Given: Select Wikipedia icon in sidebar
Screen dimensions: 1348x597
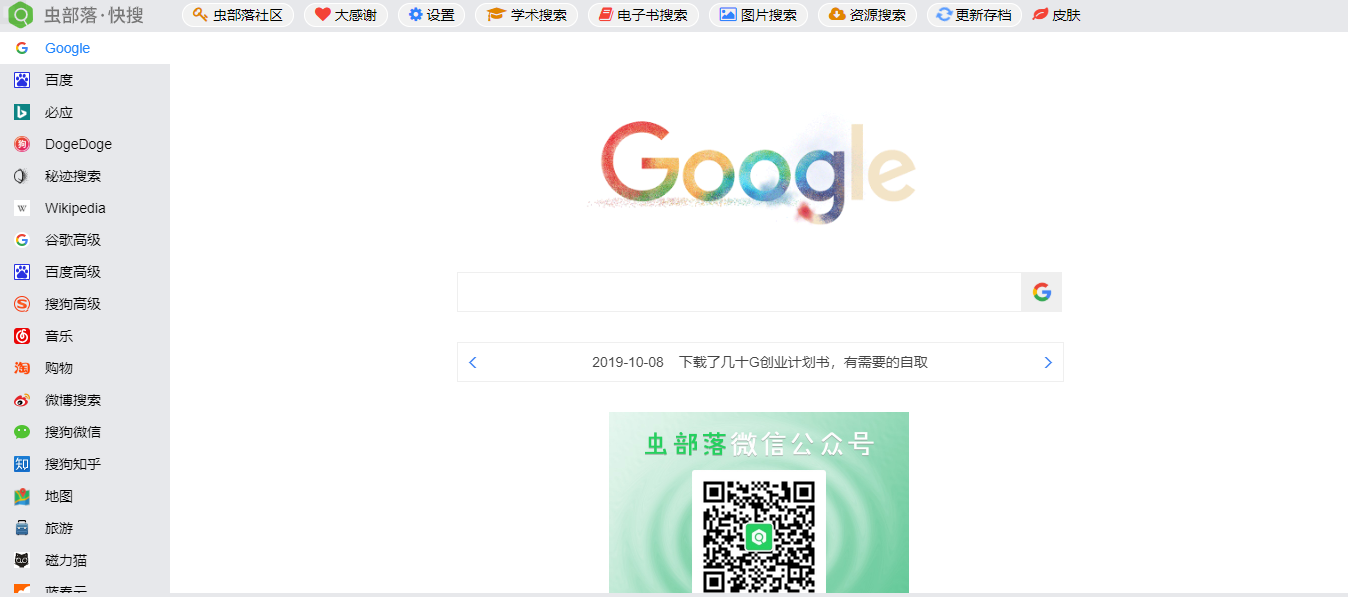Looking at the screenshot, I should 22,208.
